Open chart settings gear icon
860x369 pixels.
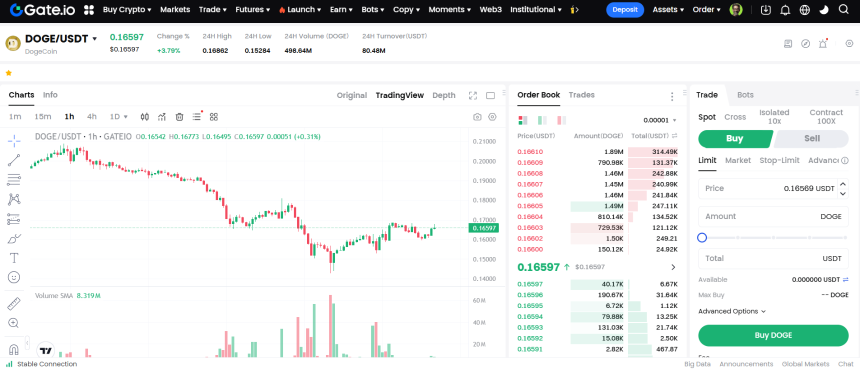point(493,117)
